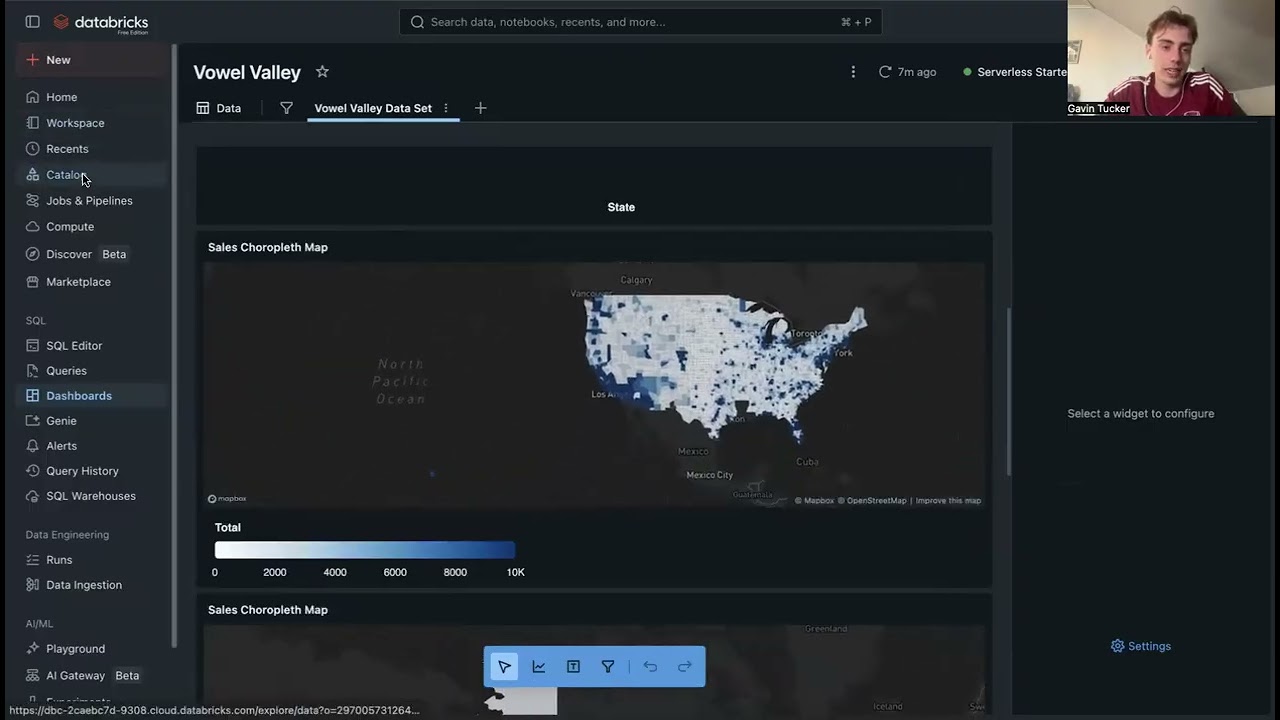Open Discover Beta page
This screenshot has width=1280, height=720.
pos(93,254)
